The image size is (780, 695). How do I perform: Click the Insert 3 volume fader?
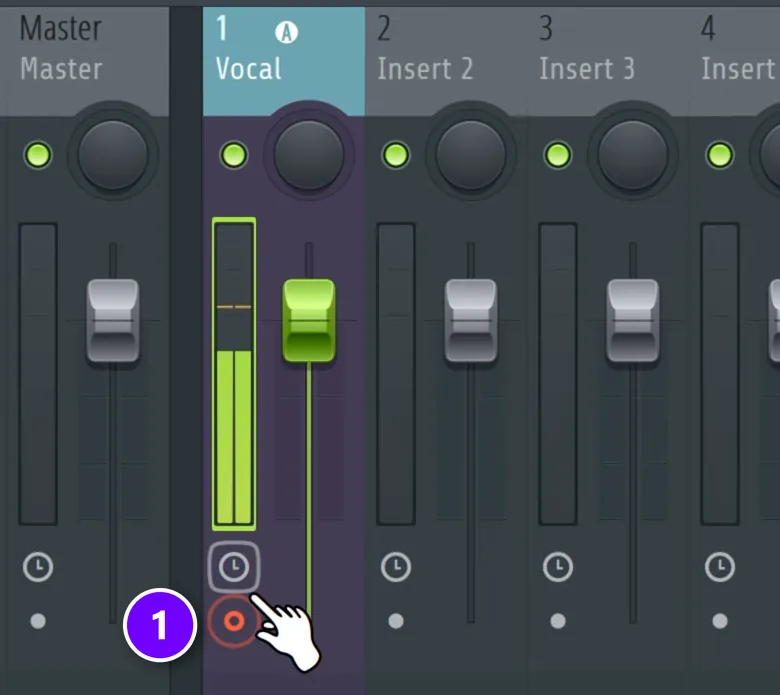(633, 320)
